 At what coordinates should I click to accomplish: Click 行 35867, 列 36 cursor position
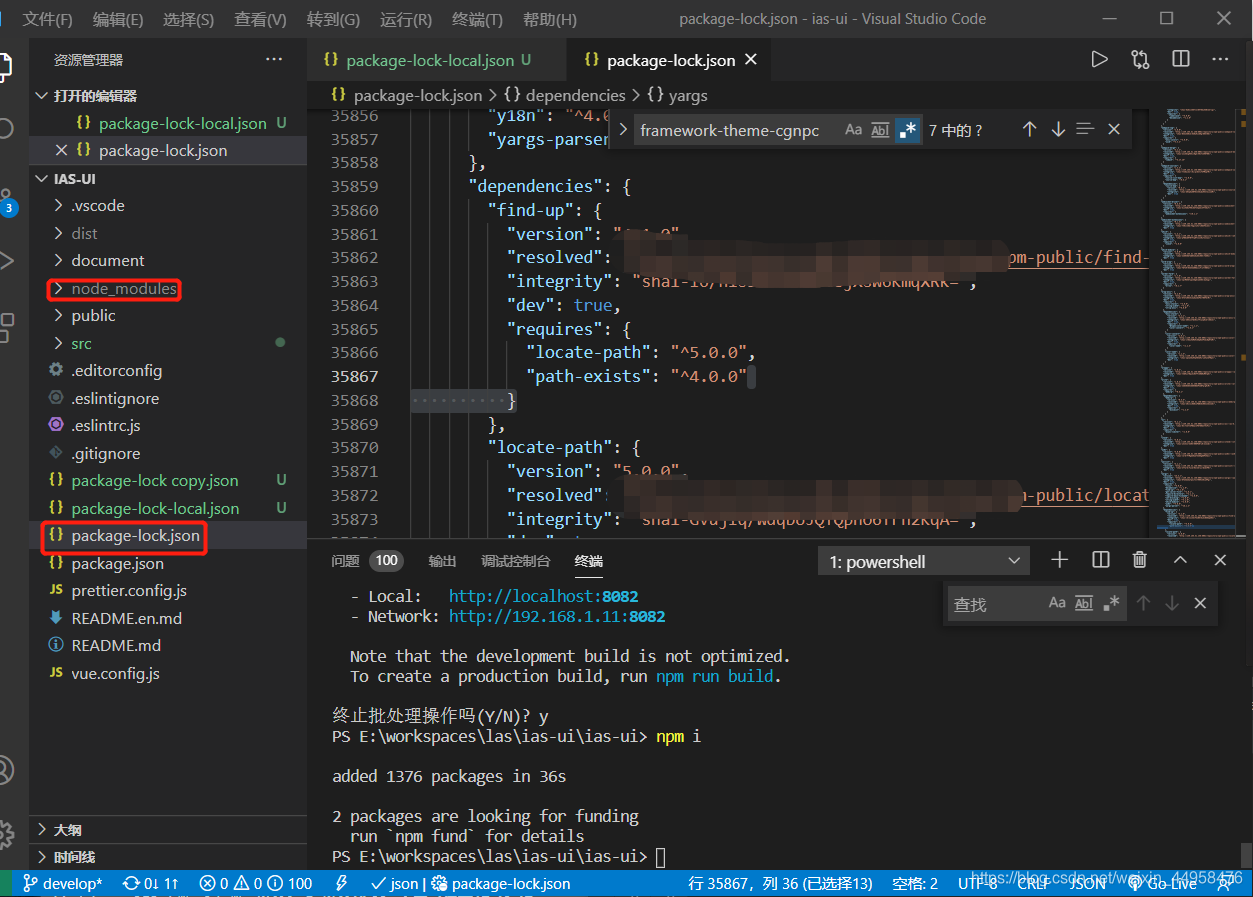click(781, 883)
